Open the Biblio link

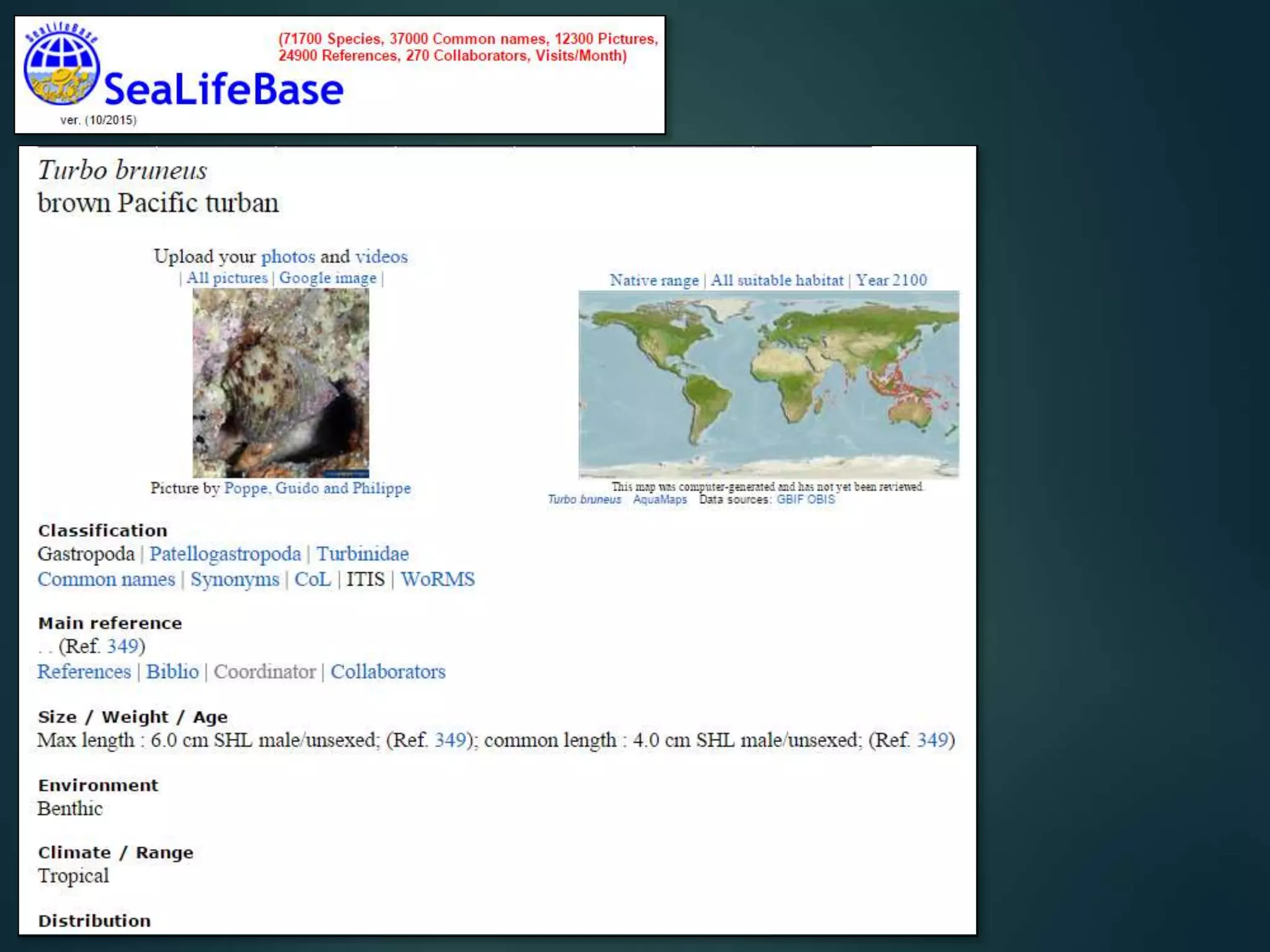(172, 671)
